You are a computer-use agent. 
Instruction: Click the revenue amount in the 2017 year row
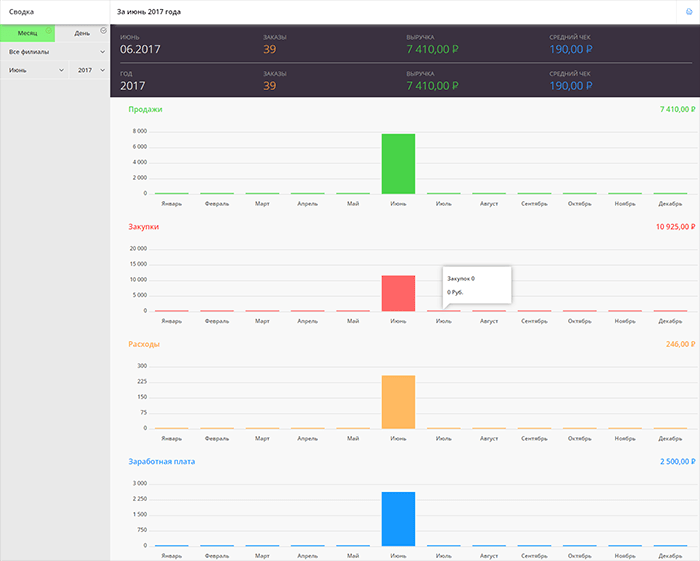point(432,86)
